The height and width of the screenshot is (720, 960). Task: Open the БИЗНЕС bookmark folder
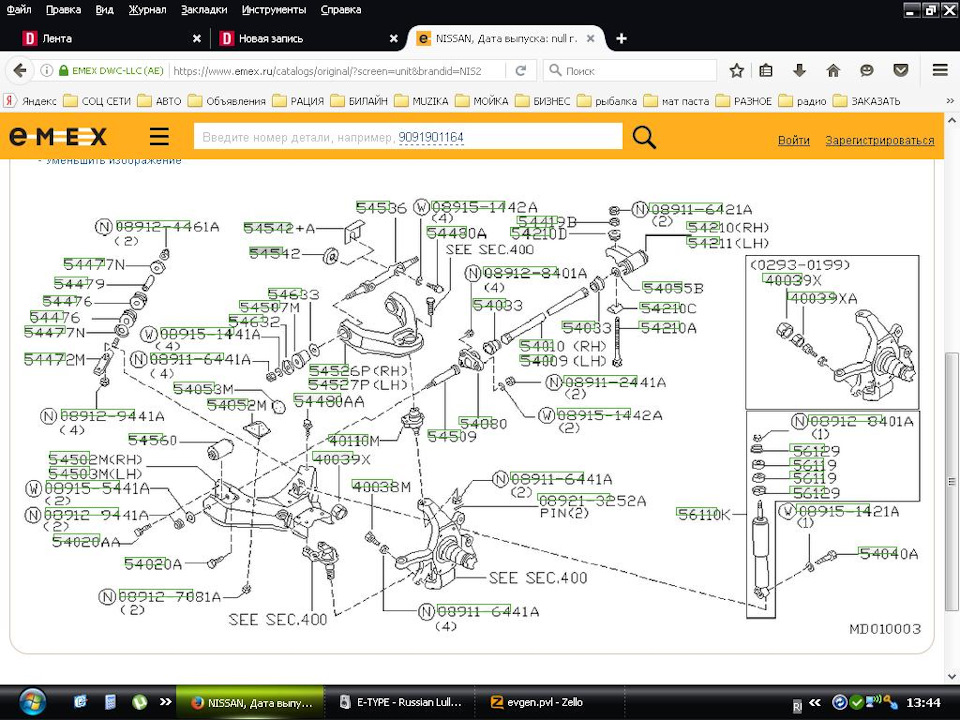[x=542, y=100]
